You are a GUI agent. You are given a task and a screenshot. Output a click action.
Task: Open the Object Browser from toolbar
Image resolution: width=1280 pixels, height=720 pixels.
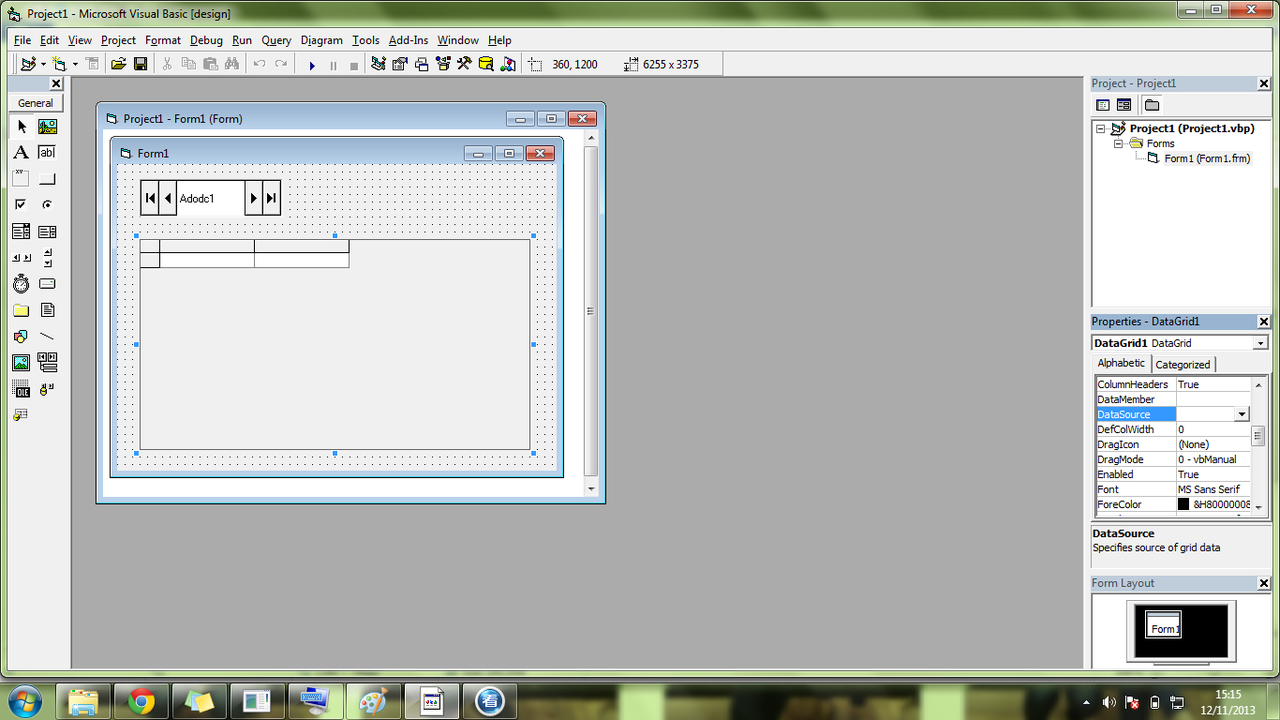443,64
